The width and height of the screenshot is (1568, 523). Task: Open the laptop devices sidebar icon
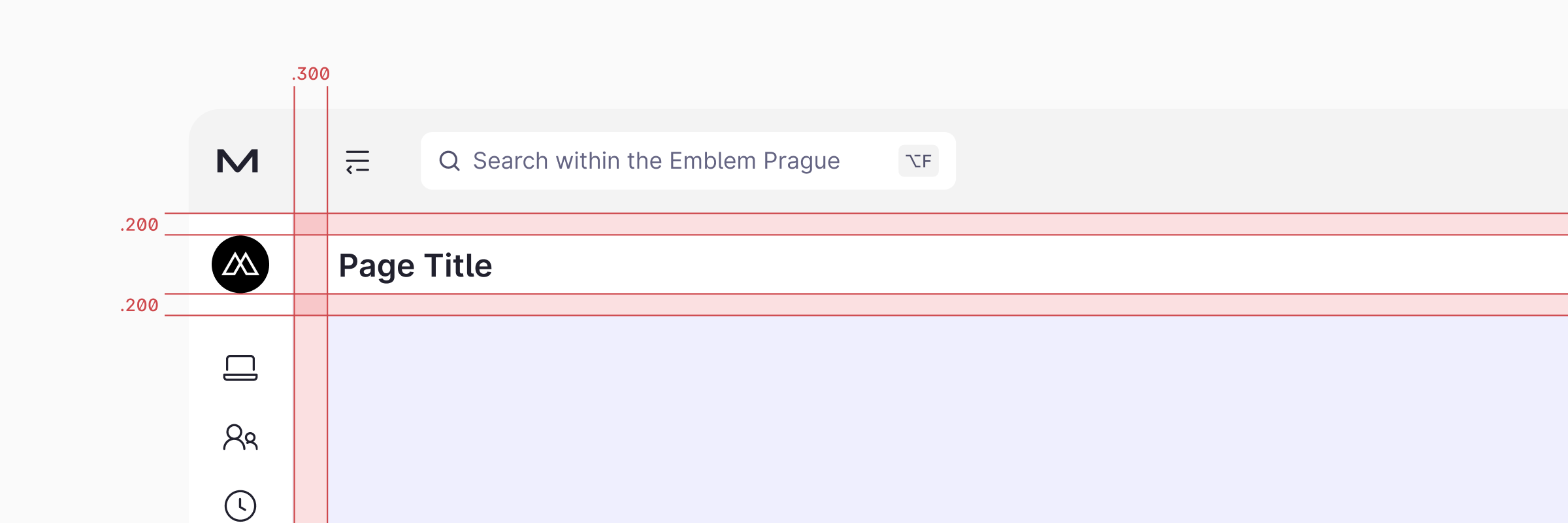[x=240, y=368]
